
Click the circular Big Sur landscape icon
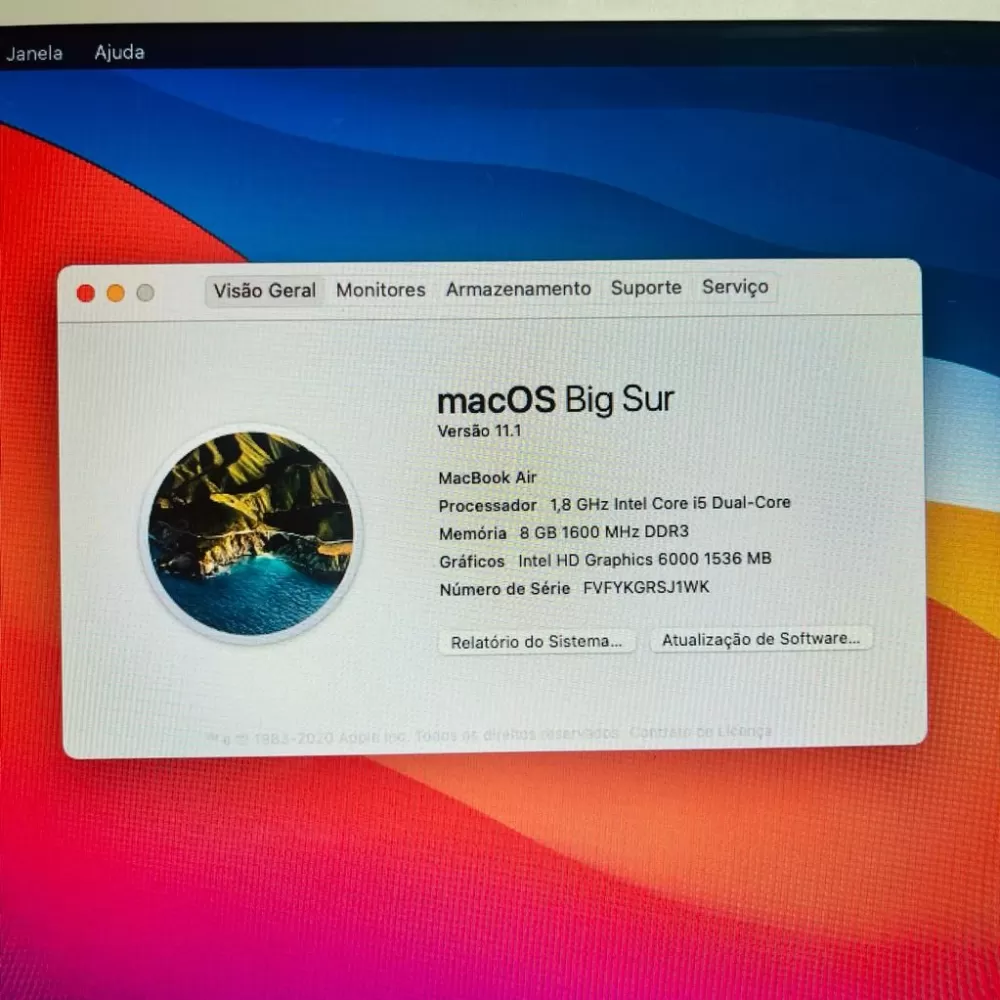251,534
